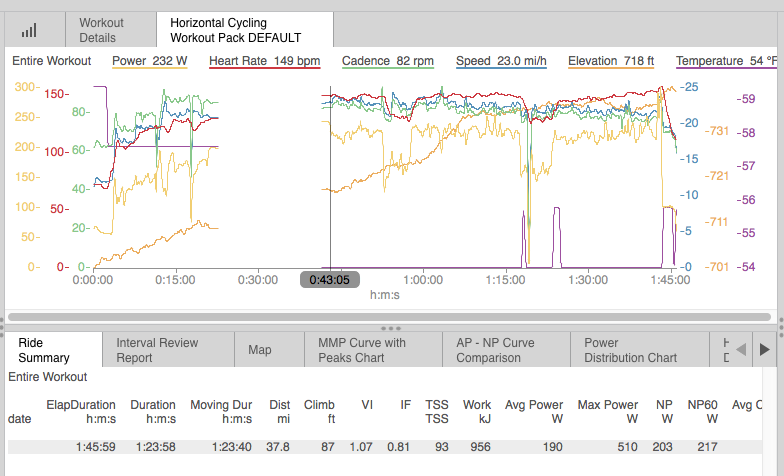
Task: Open AP - NP Curve Comparison tab
Action: (x=506, y=350)
